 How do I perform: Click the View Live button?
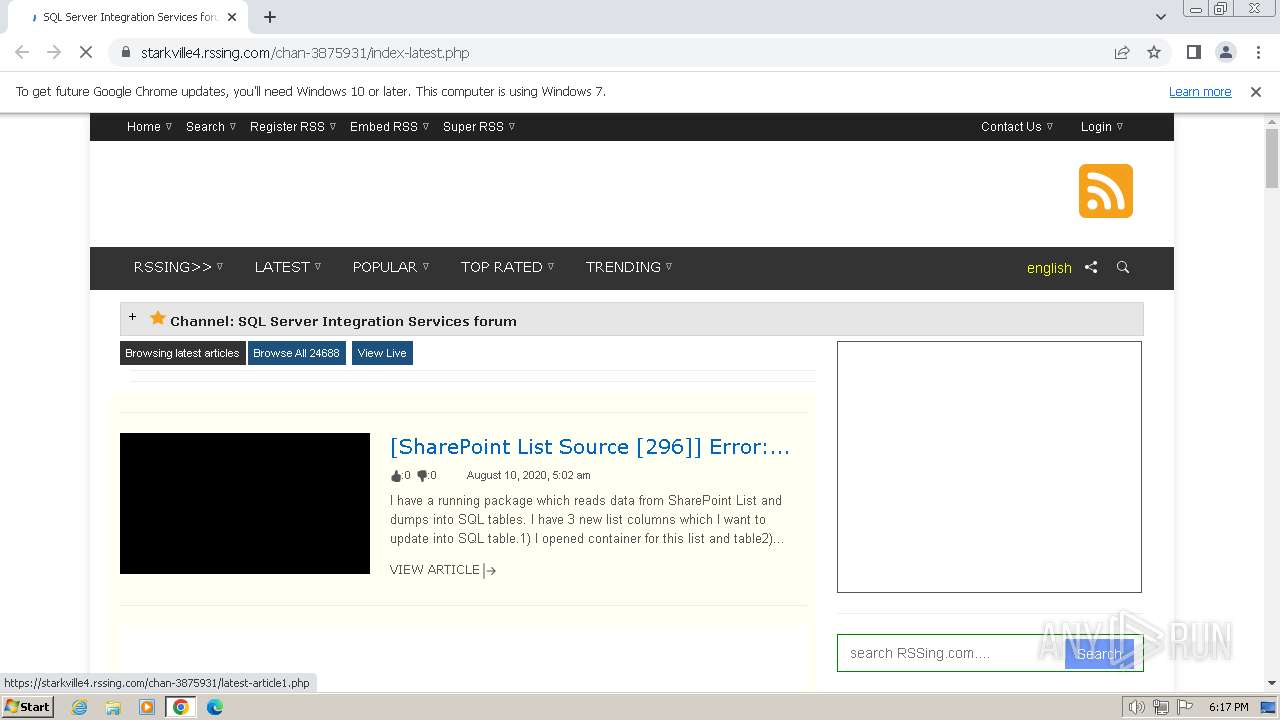coord(382,353)
